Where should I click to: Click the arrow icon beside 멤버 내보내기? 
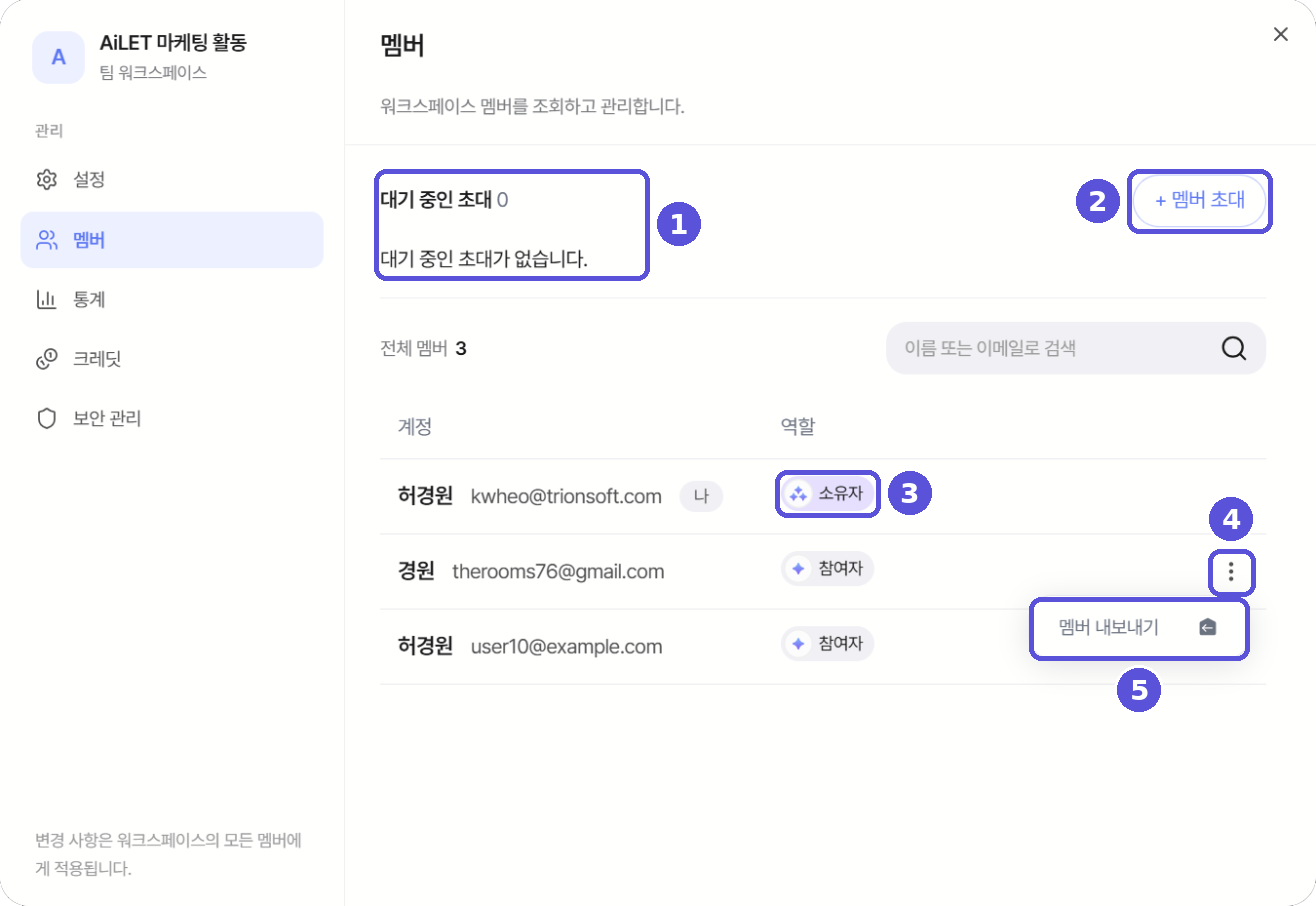[1207, 628]
